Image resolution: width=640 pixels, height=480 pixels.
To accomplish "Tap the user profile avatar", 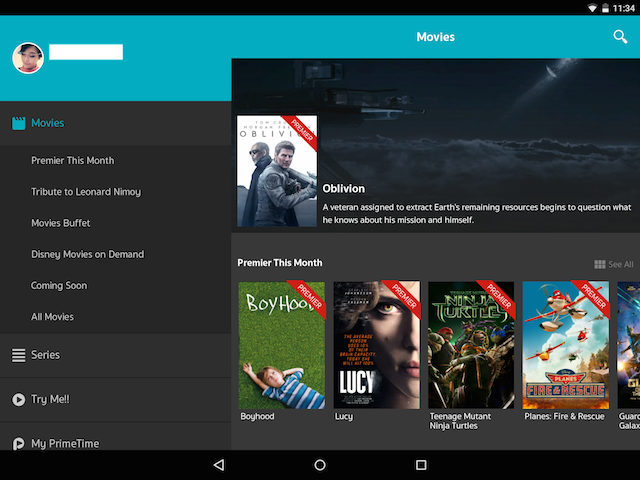I will [x=28, y=58].
